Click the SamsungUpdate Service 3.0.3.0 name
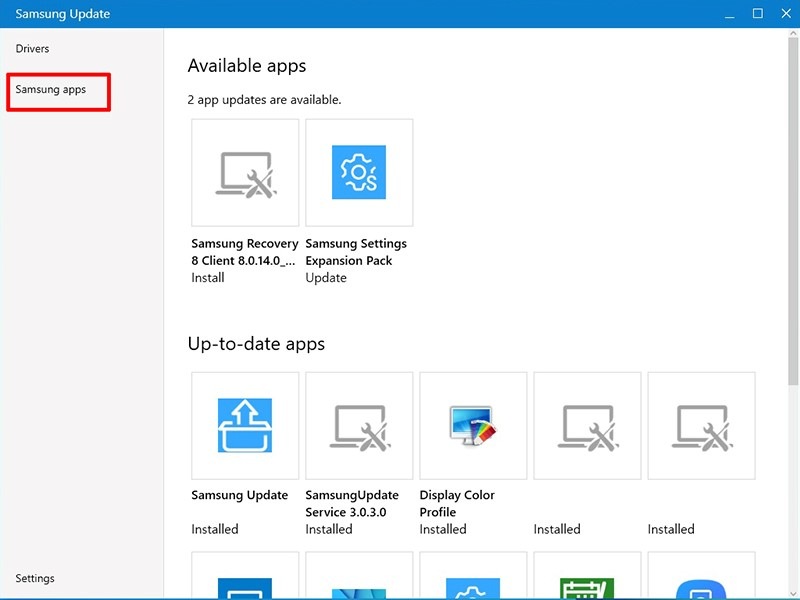 click(x=352, y=504)
